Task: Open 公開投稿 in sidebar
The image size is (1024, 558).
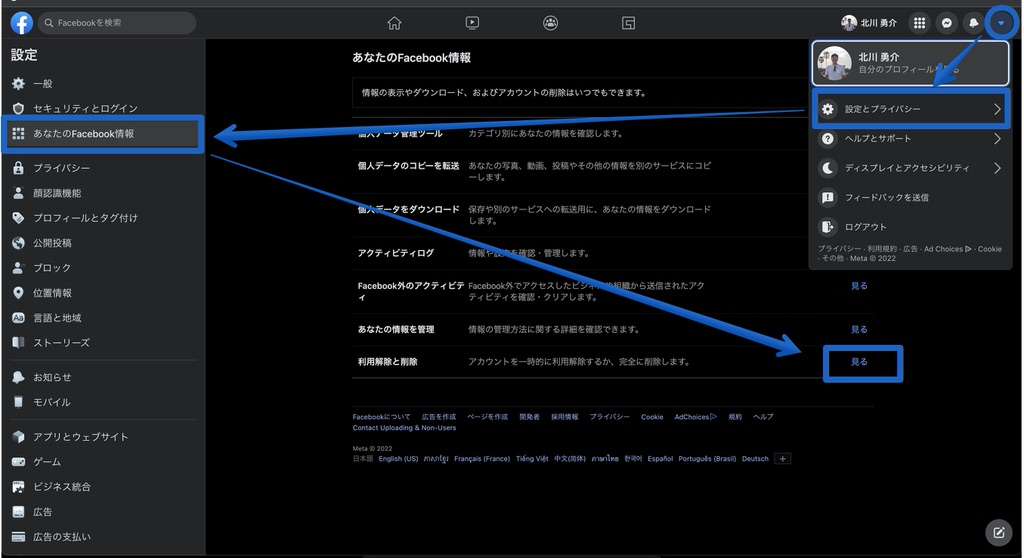Action: 103,243
